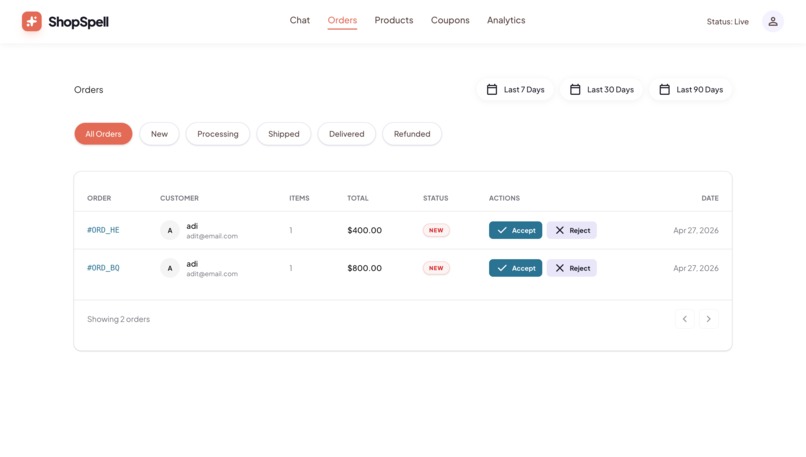This screenshot has height=457, width=806.
Task: Click date Apr 27, 2026 for #ORD_BQ
Action: click(696, 268)
